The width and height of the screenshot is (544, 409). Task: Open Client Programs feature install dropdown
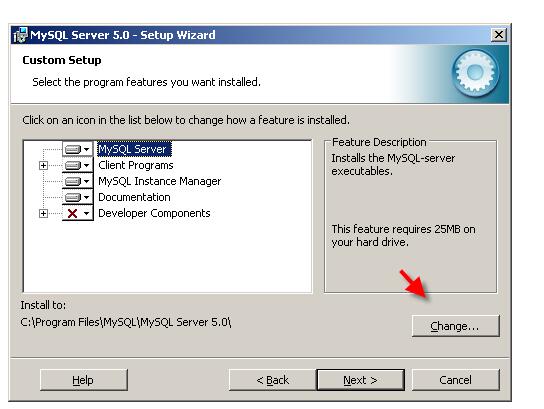[78, 165]
